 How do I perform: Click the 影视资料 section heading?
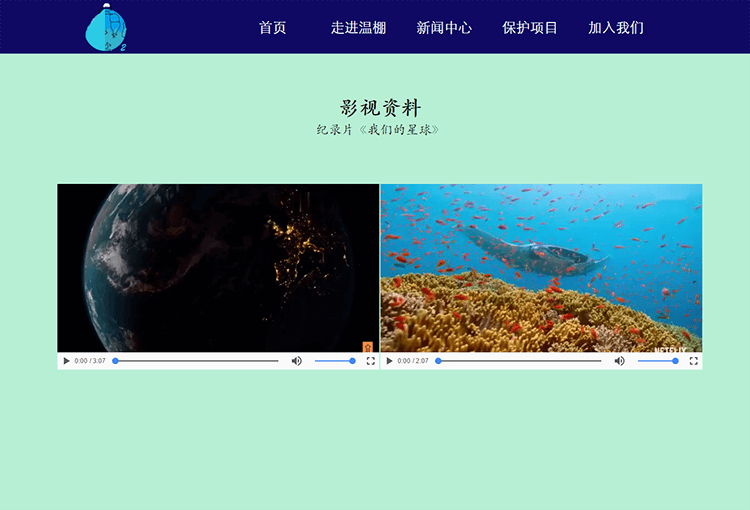[380, 108]
